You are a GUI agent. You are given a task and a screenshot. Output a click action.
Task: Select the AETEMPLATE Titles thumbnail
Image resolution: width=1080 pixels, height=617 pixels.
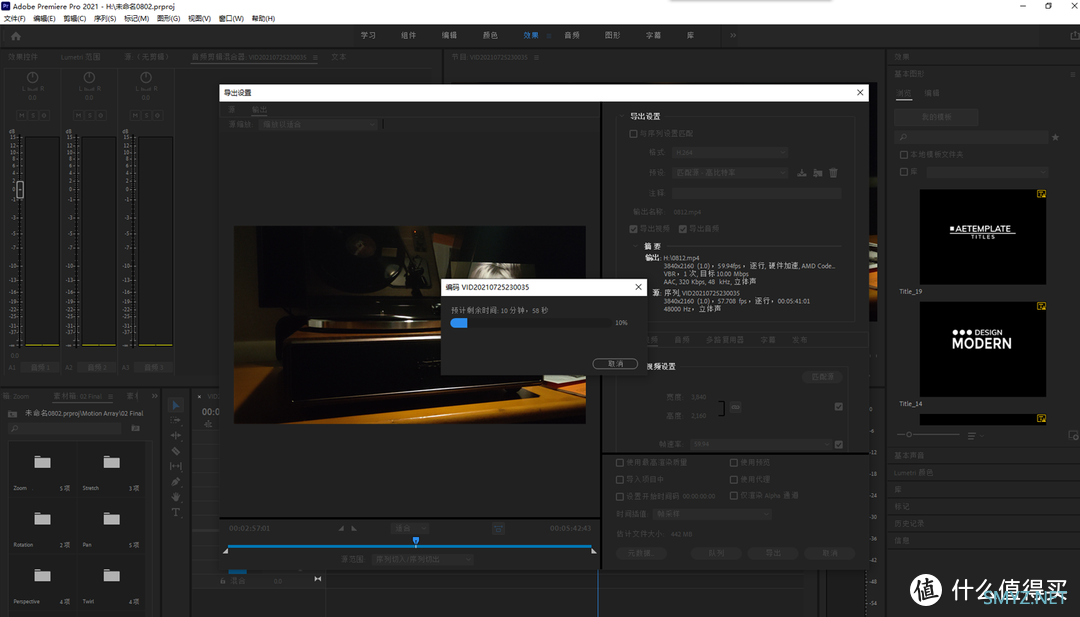pyautogui.click(x=983, y=237)
